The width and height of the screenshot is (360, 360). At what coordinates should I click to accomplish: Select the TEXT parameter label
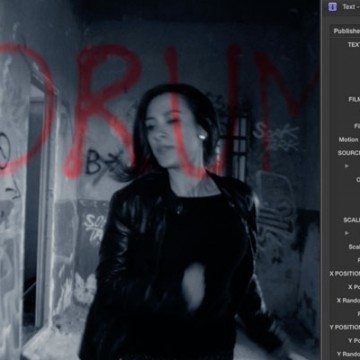tap(354, 45)
